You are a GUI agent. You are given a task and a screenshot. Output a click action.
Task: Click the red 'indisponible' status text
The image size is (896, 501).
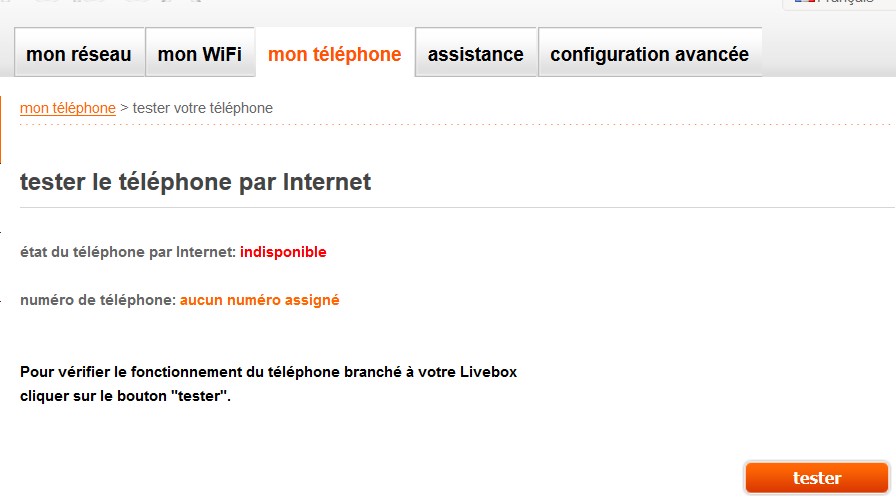(x=283, y=252)
